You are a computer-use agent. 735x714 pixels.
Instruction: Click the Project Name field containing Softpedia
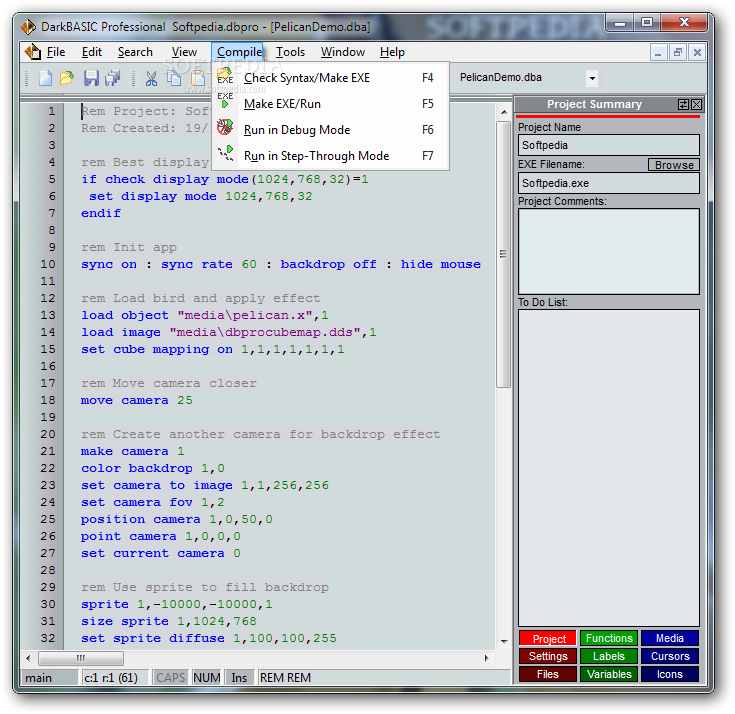pos(608,145)
